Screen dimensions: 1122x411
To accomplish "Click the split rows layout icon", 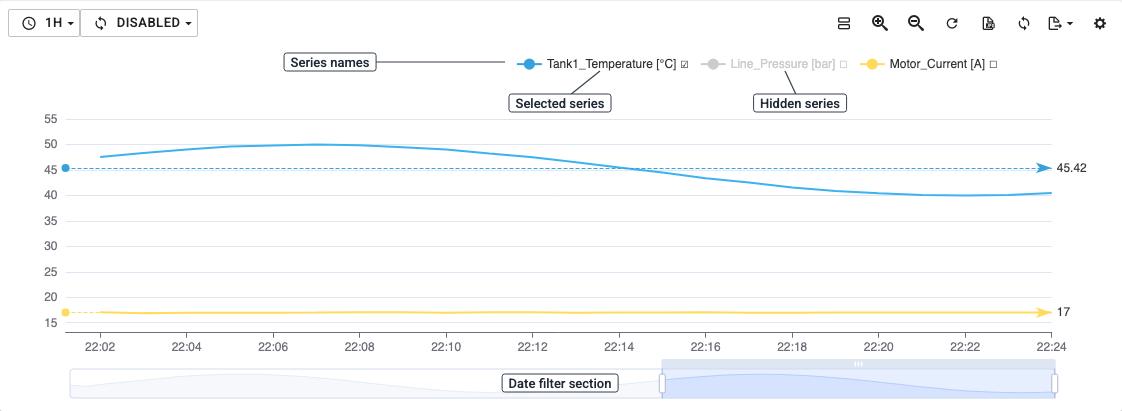I will click(844, 23).
